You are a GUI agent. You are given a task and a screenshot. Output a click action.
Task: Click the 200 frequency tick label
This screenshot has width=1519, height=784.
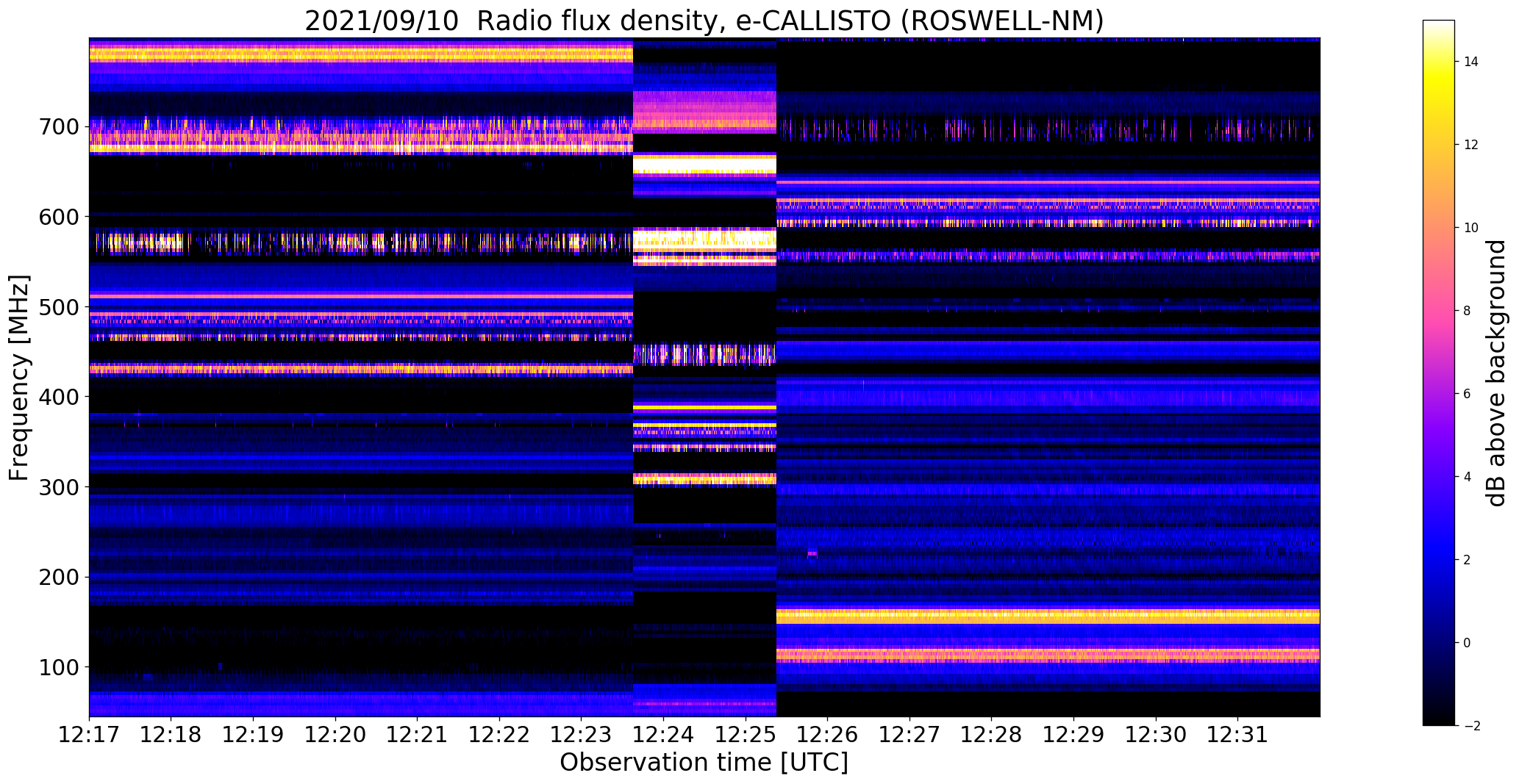pos(57,577)
